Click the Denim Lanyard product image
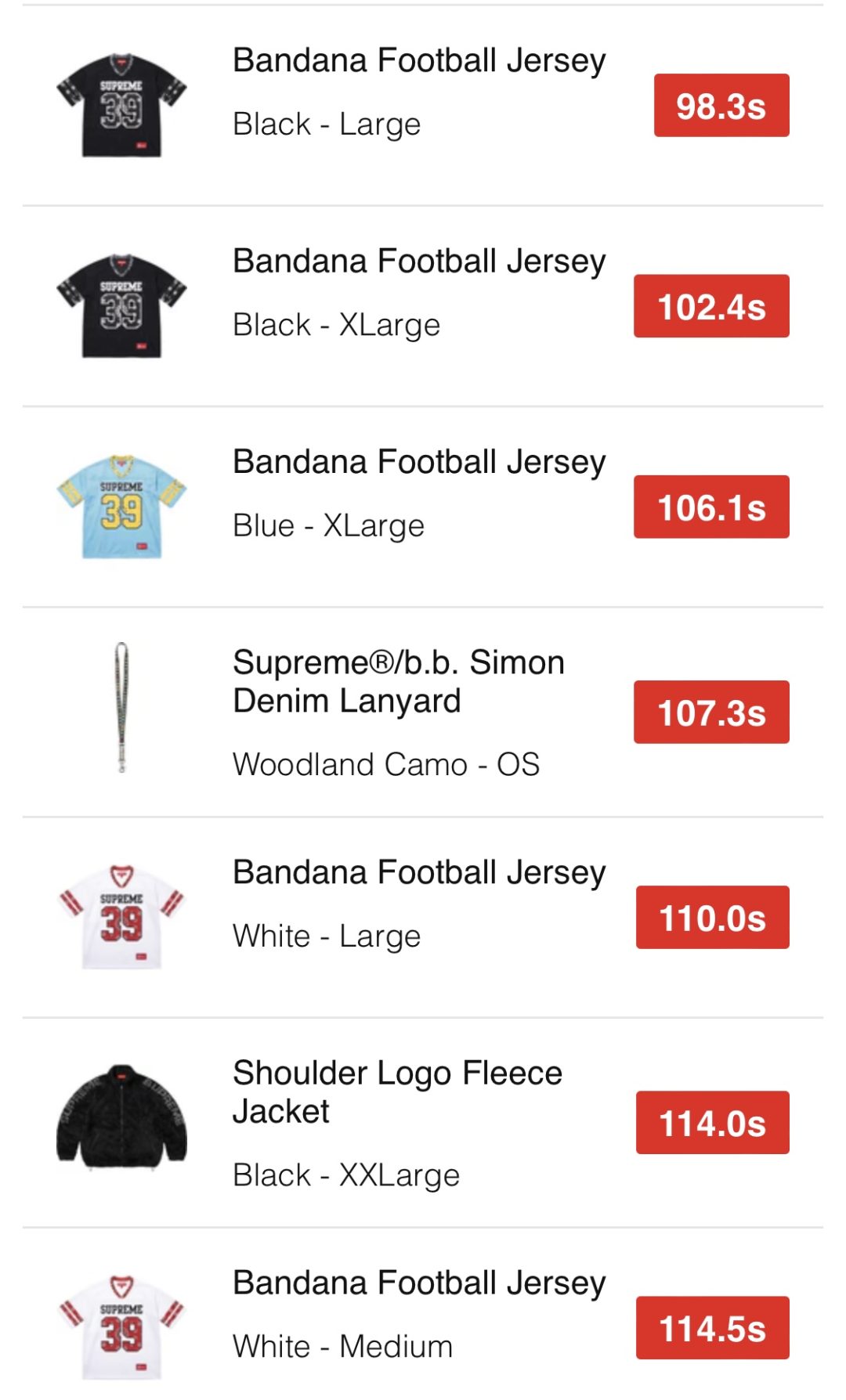 coord(121,707)
